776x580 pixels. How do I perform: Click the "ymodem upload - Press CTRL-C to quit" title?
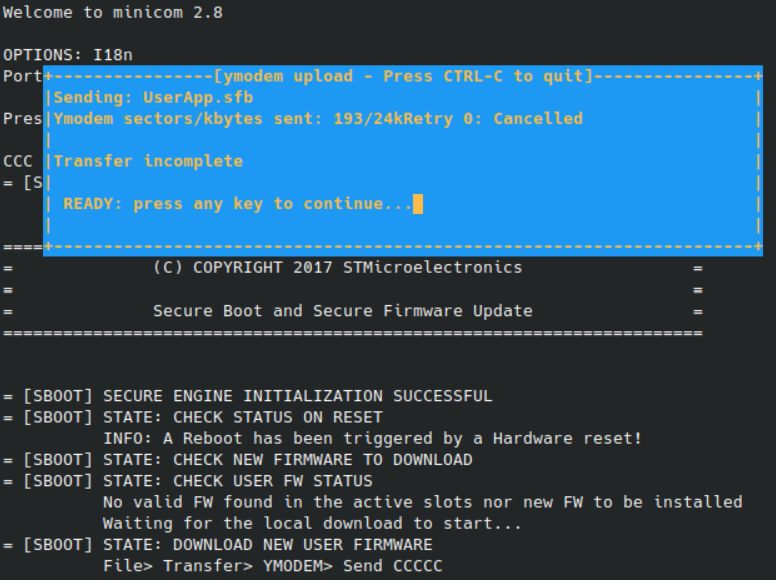point(403,76)
